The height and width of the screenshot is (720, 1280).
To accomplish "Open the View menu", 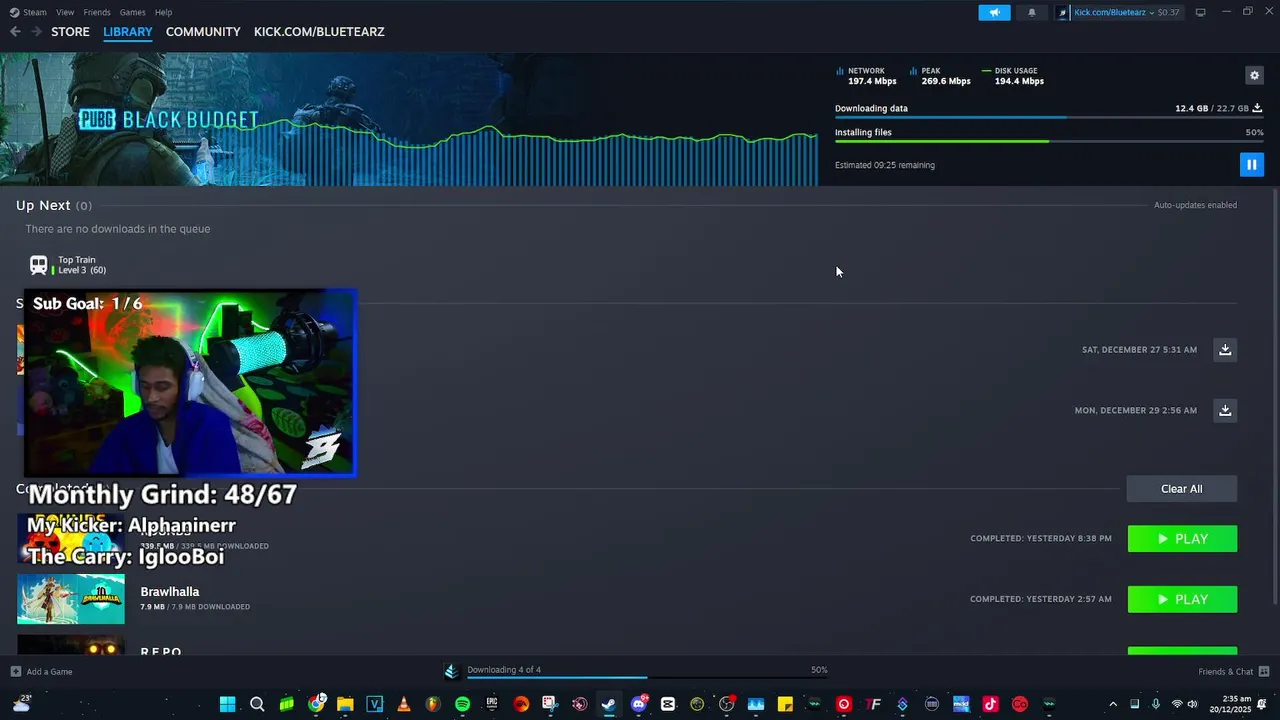I will coord(65,12).
